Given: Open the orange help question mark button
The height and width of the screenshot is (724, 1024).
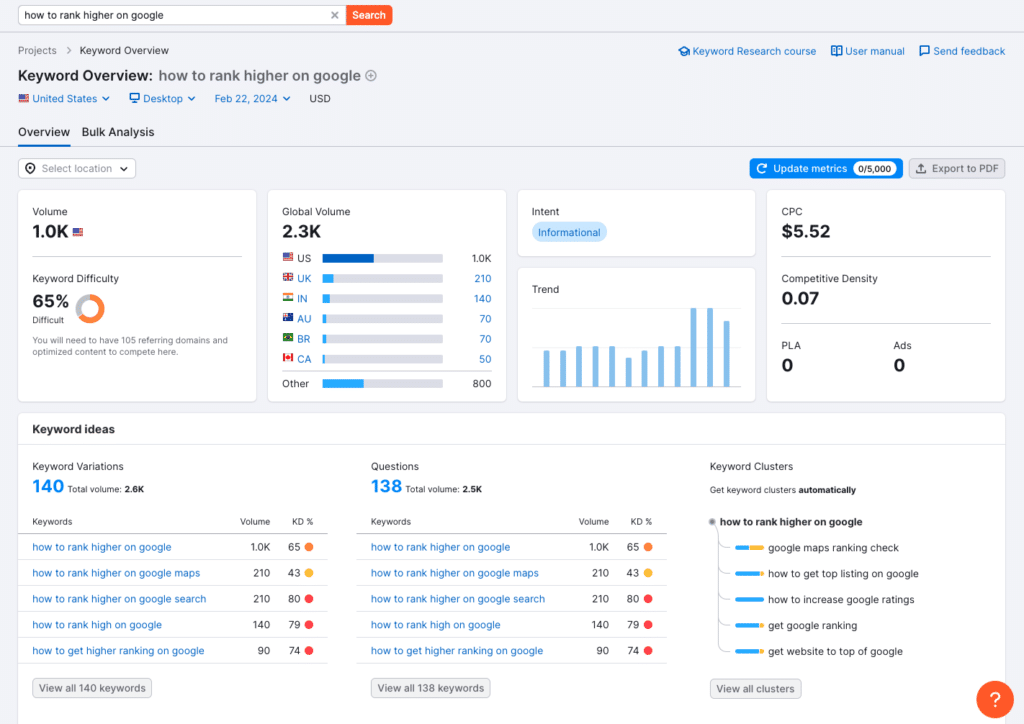Looking at the screenshot, I should click(994, 699).
